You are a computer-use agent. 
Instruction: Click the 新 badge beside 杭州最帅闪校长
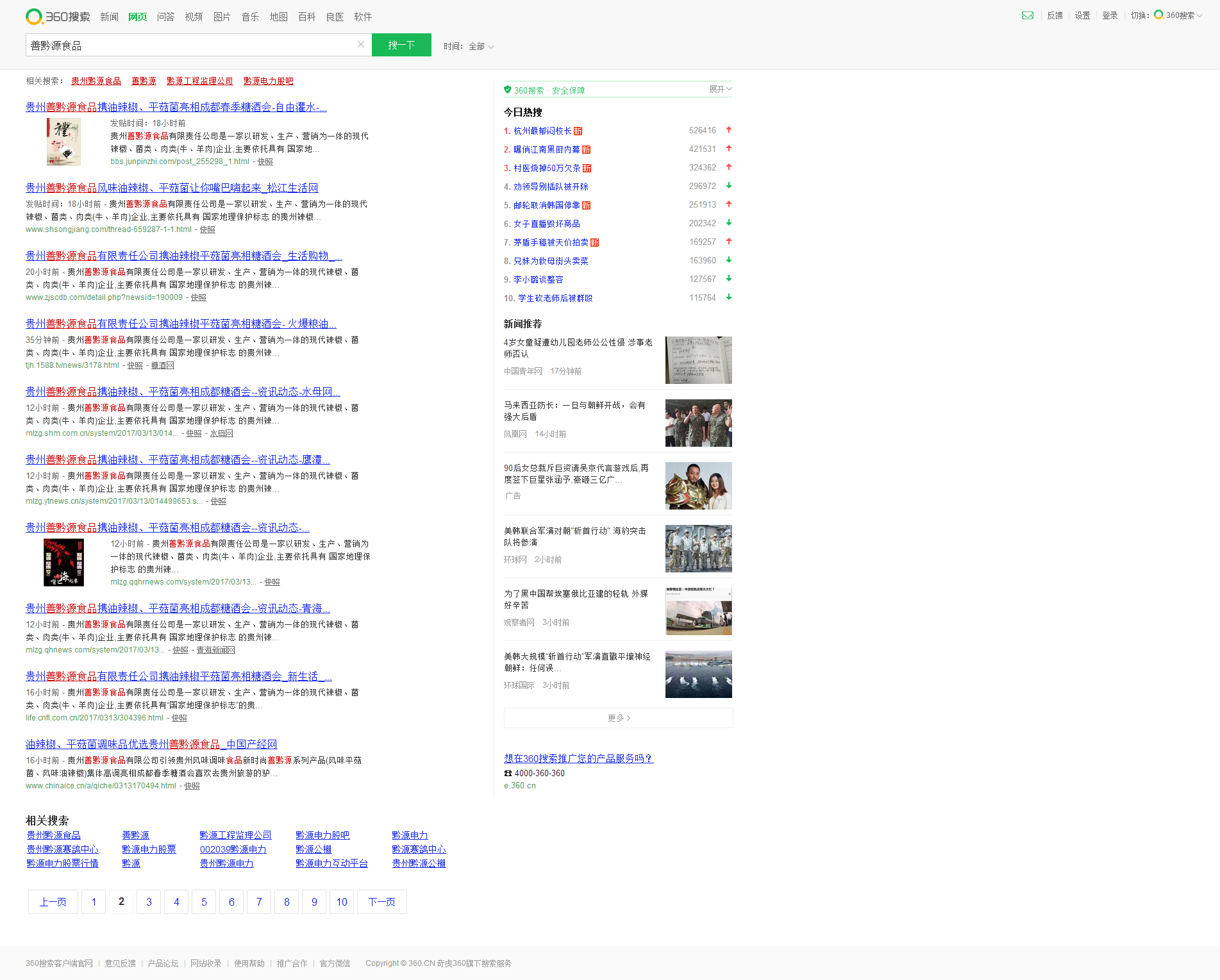578,131
